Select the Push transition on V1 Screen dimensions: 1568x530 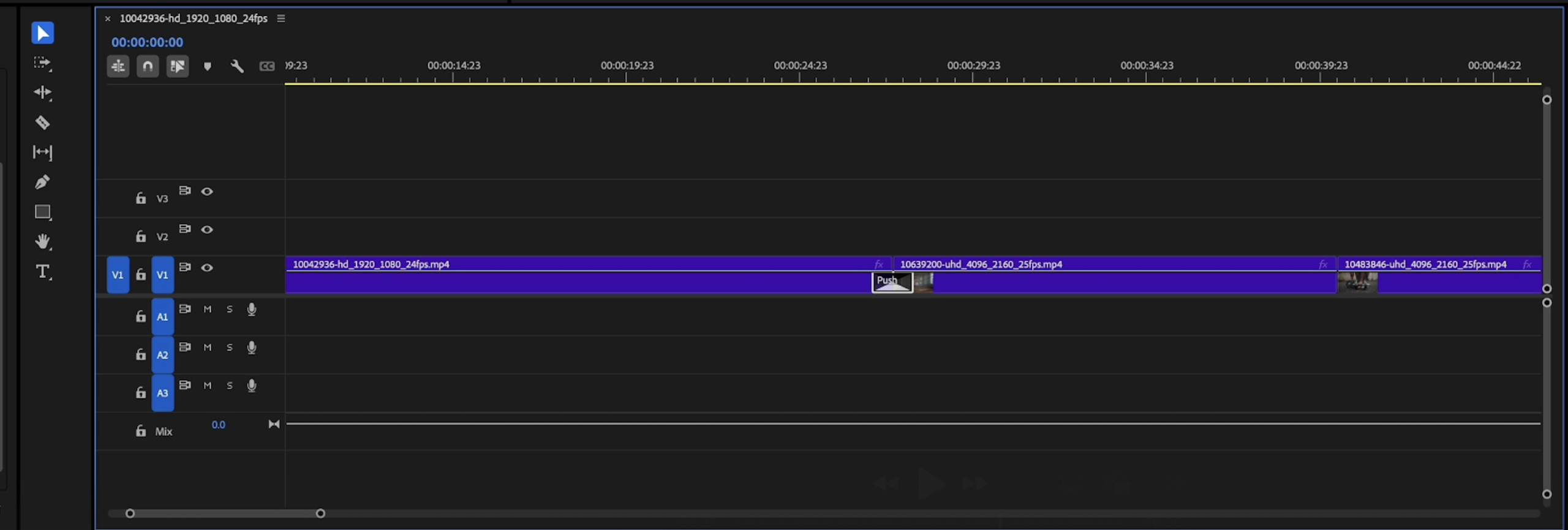pyautogui.click(x=892, y=282)
